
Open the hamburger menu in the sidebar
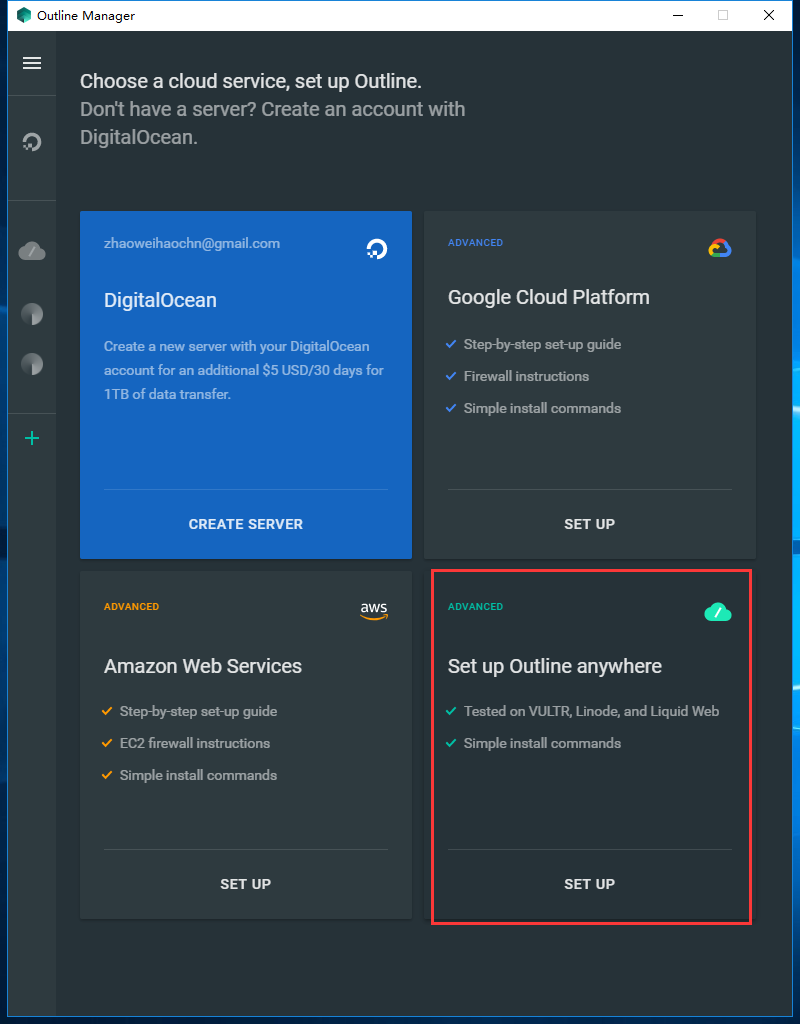coord(32,63)
